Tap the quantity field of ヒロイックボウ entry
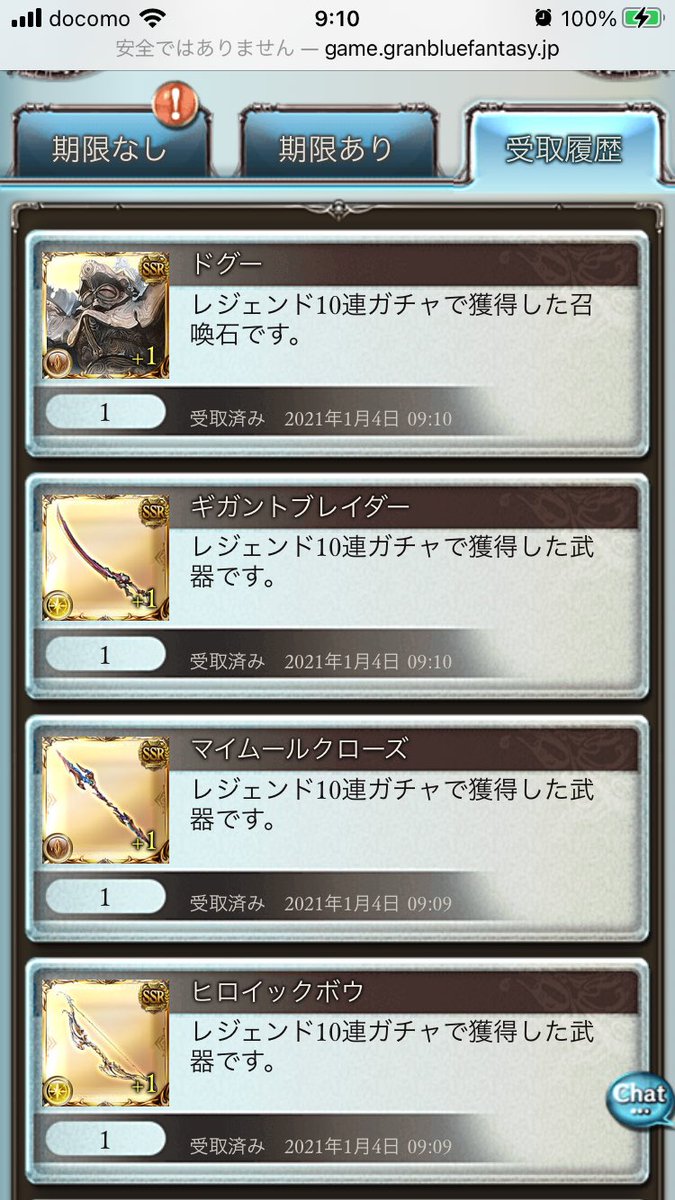675x1200 pixels. 105,1140
